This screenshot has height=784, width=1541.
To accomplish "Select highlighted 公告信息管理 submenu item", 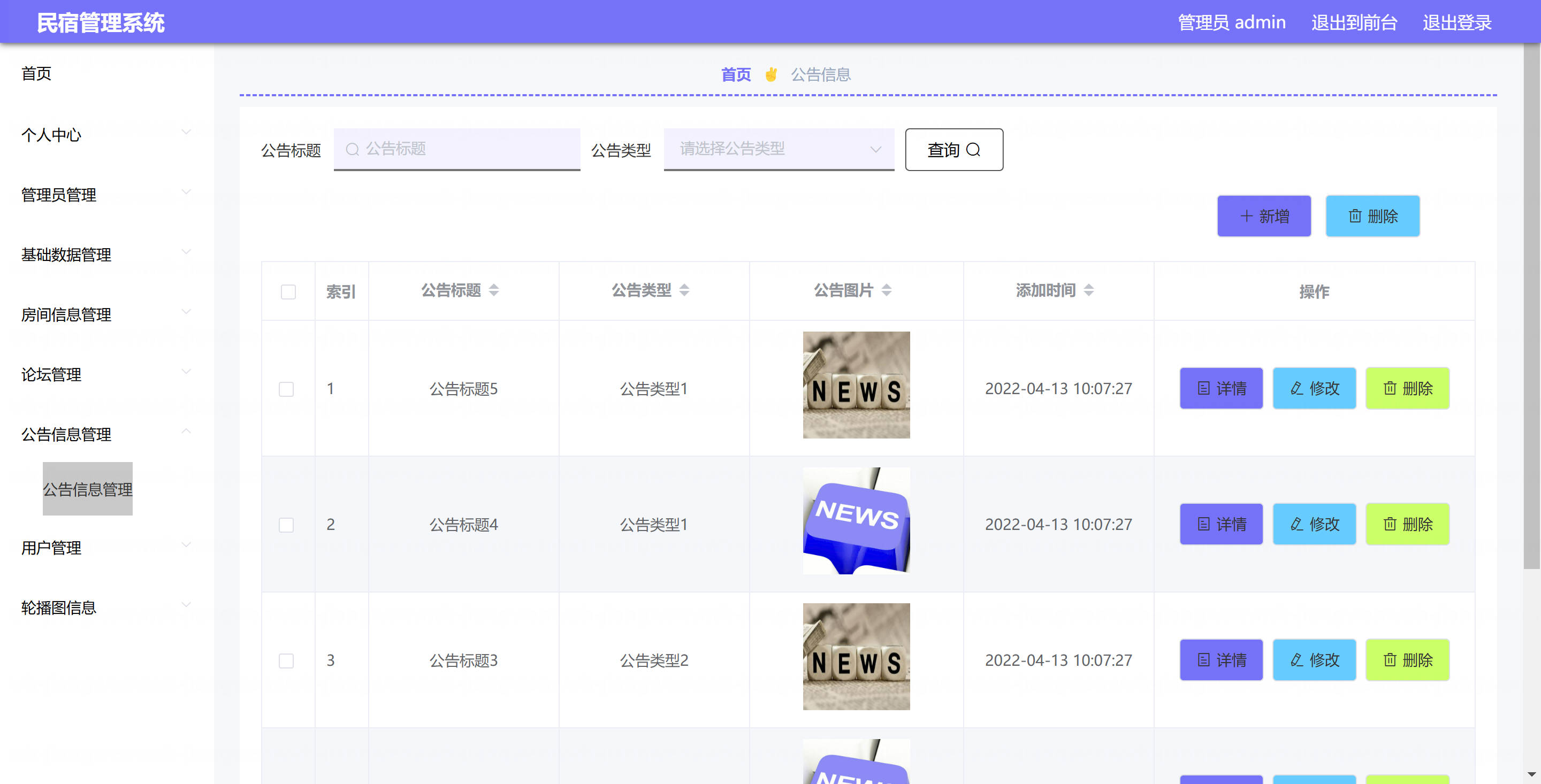I will (x=87, y=489).
